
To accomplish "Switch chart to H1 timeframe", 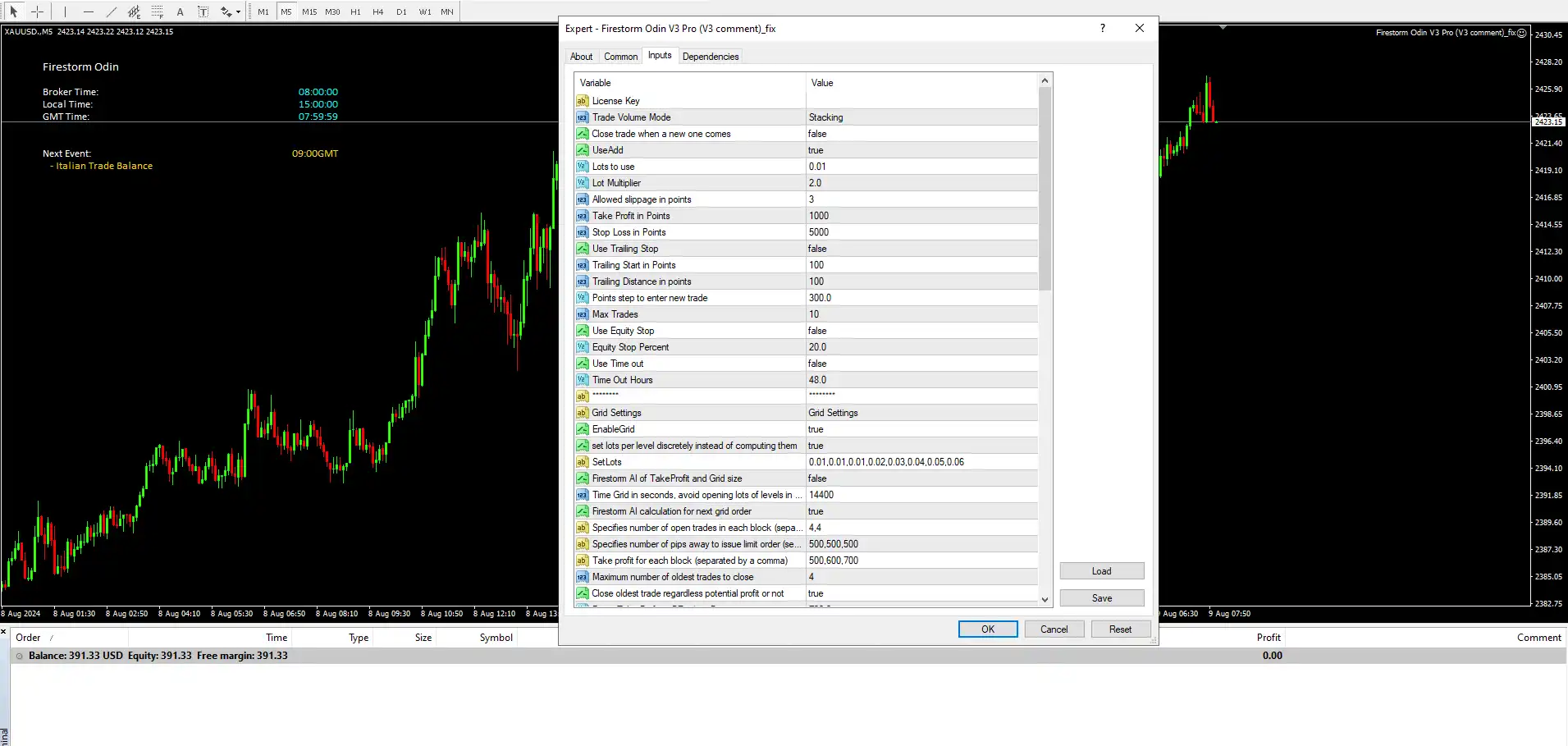I will click(355, 11).
